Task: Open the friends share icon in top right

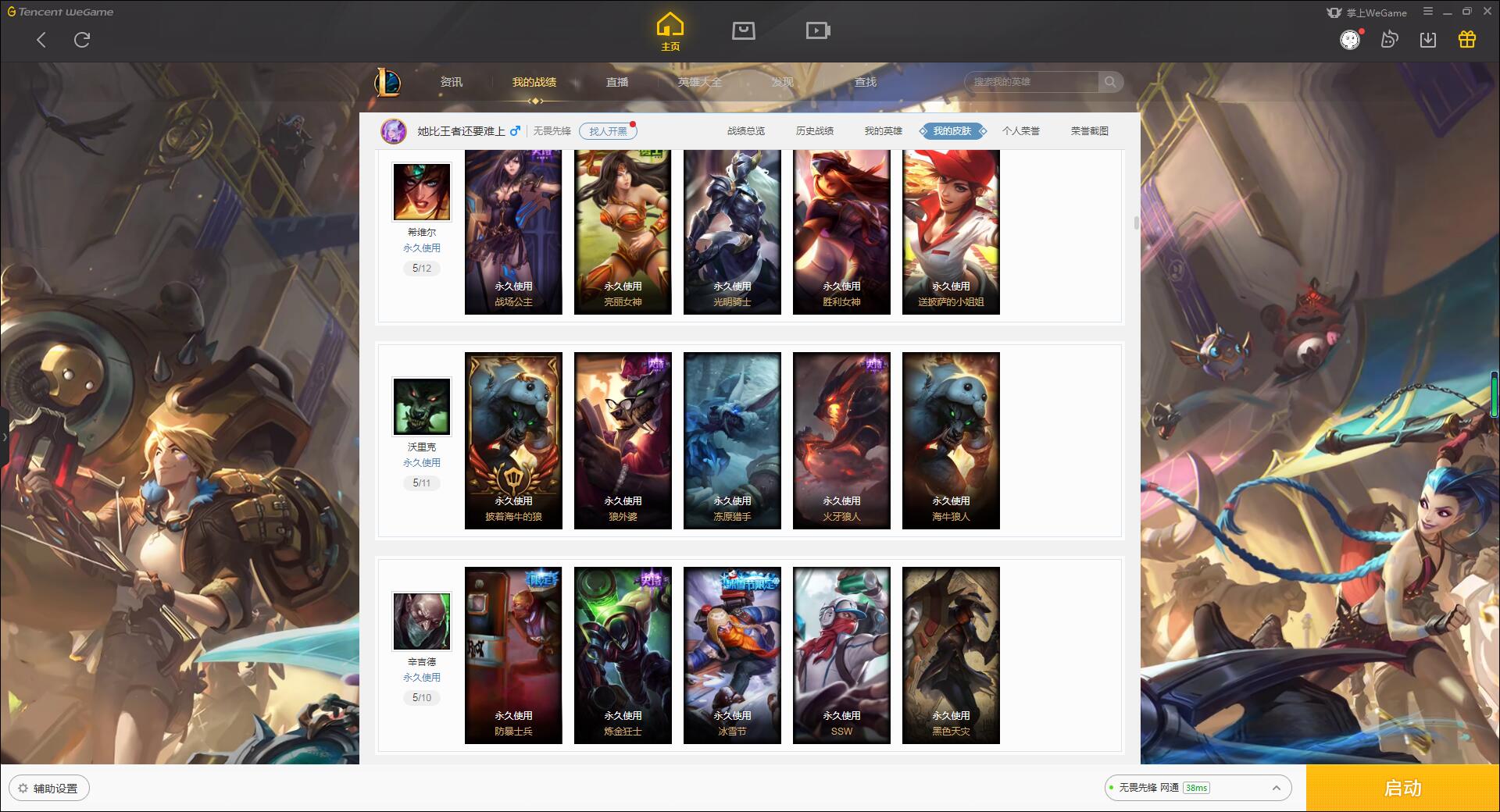Action: point(1389,40)
